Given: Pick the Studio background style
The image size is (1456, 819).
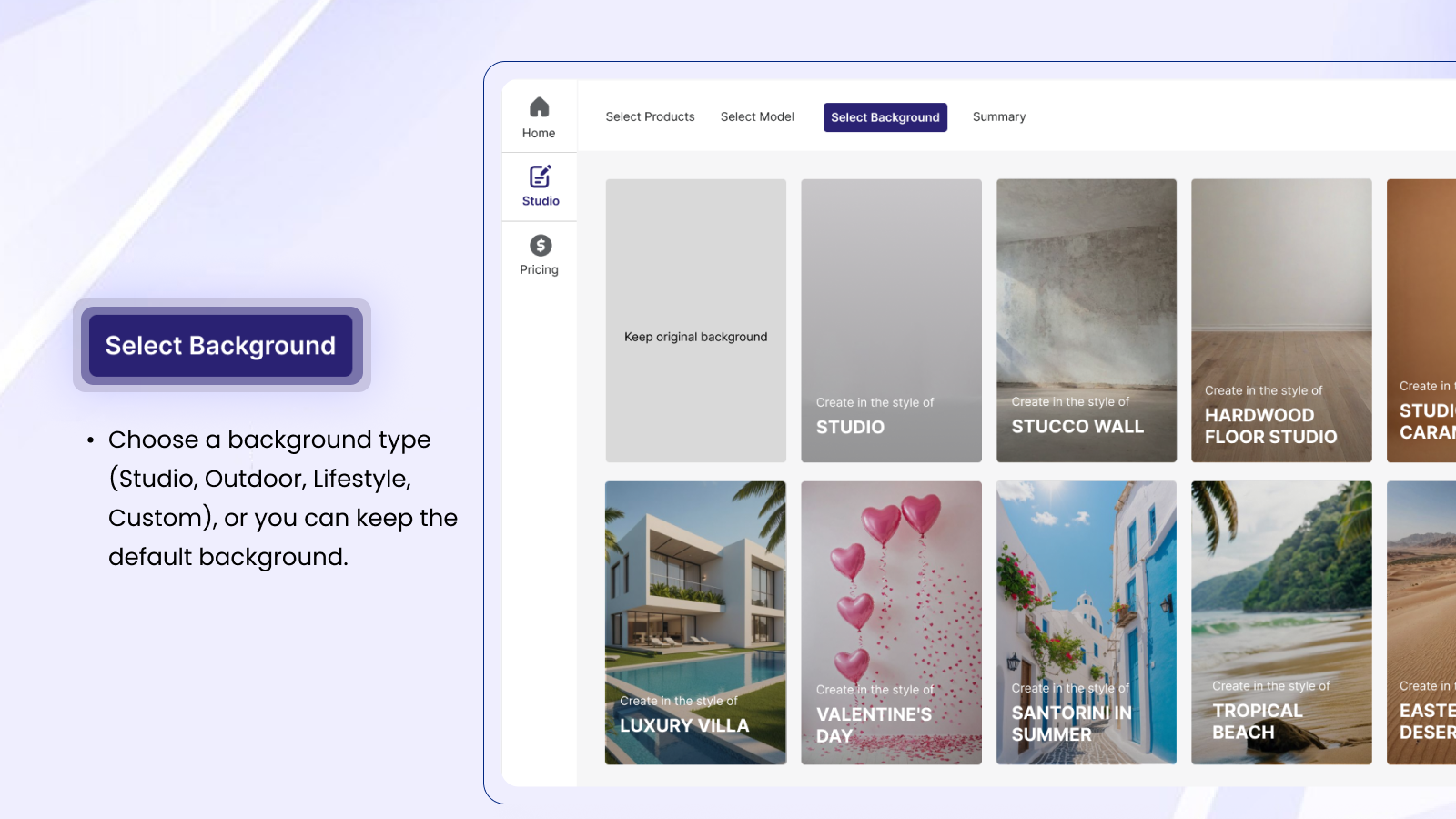Looking at the screenshot, I should (x=891, y=320).
